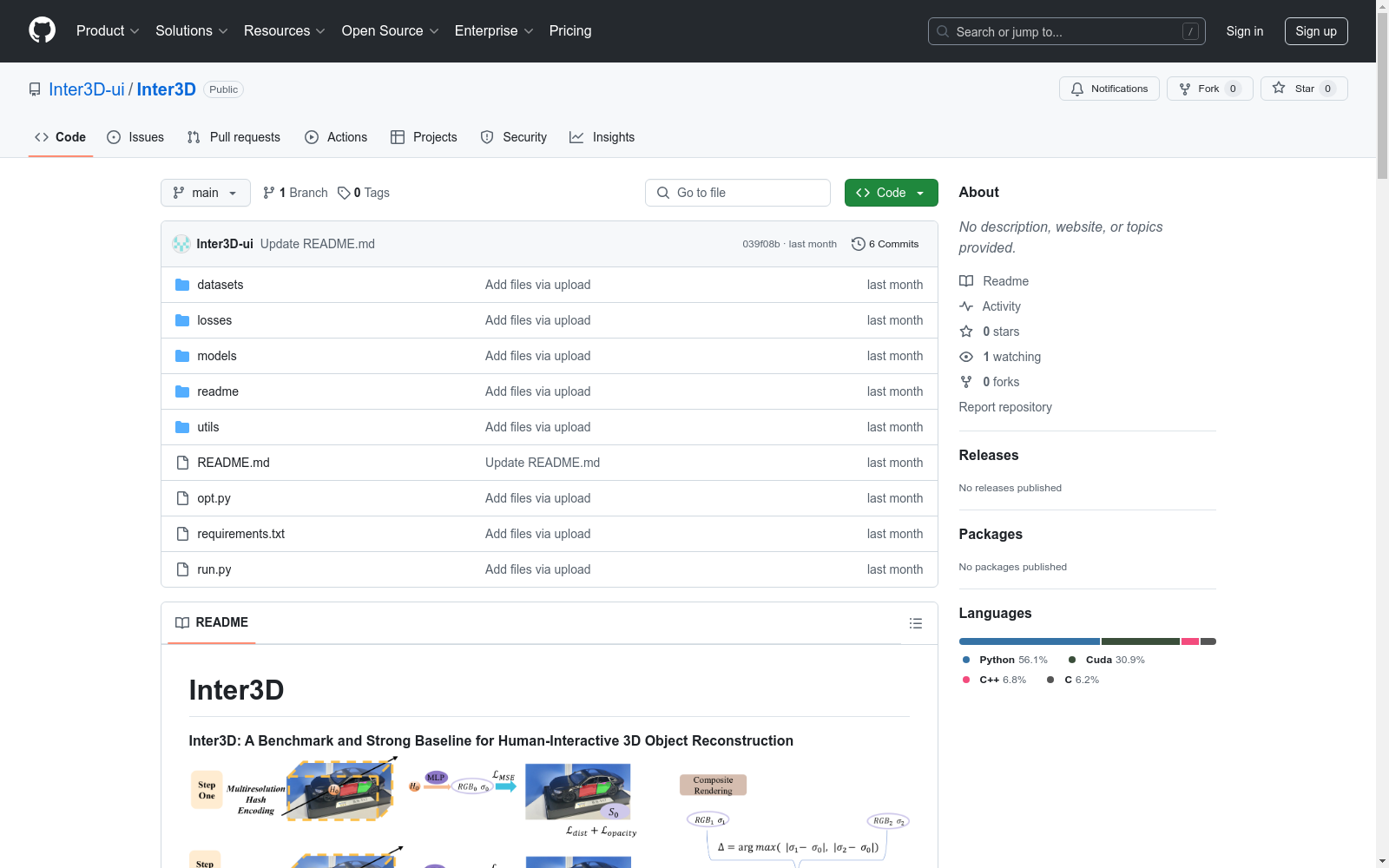Click the Activity pulse icon
This screenshot has height=868, width=1389.
click(966, 306)
